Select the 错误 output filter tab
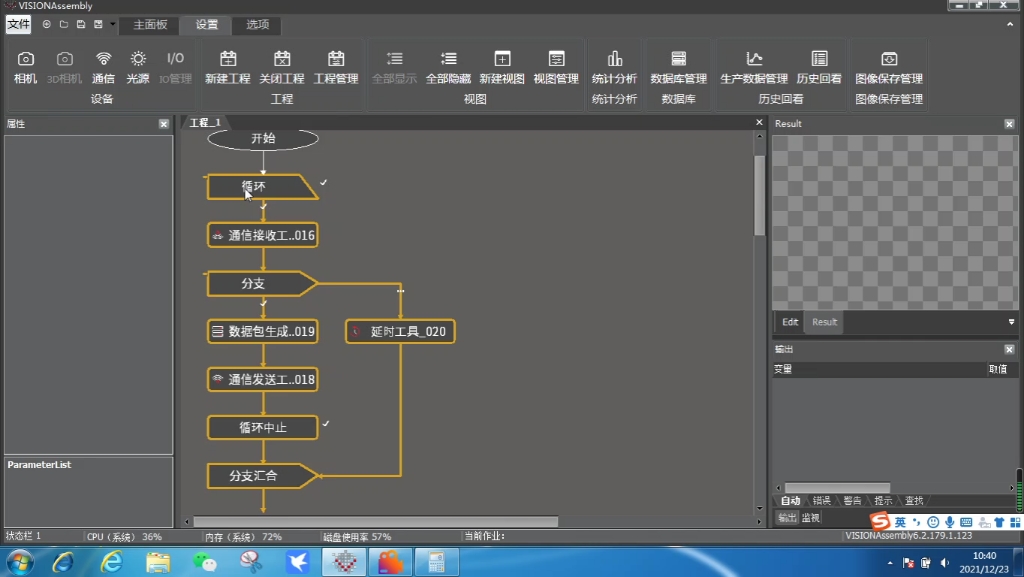This screenshot has width=1024, height=577. click(822, 501)
